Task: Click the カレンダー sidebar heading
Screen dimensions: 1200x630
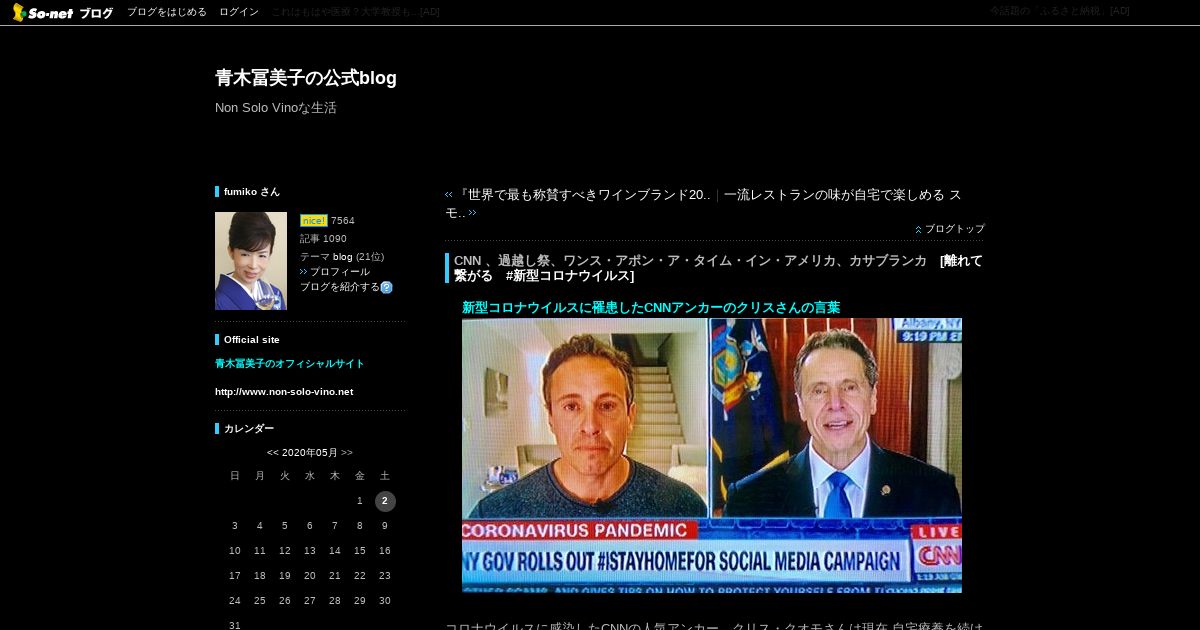Action: [x=249, y=429]
